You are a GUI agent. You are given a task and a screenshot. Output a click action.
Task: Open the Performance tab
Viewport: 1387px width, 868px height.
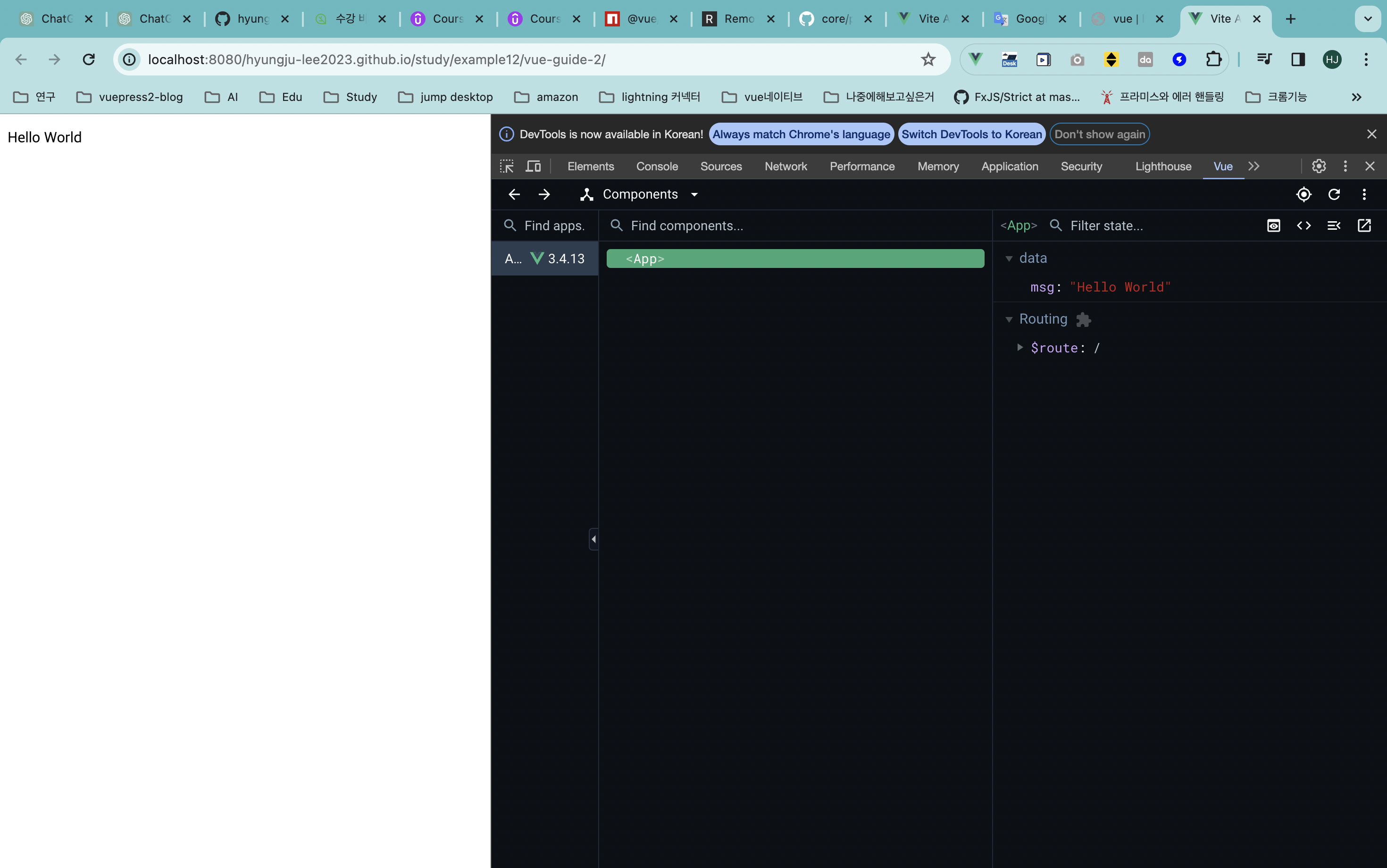tap(862, 167)
